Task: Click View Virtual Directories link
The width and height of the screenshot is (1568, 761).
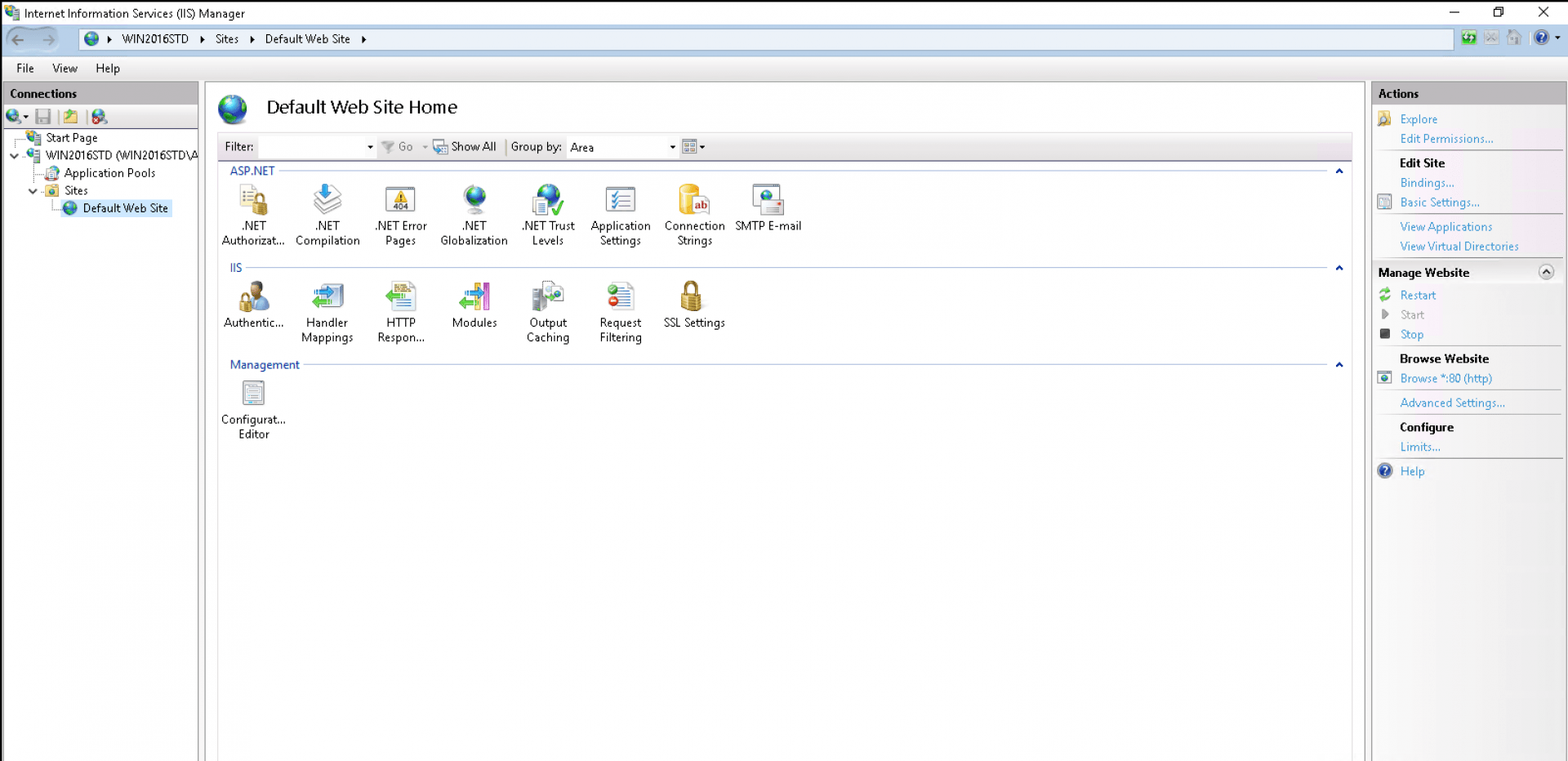Action: click(x=1459, y=247)
